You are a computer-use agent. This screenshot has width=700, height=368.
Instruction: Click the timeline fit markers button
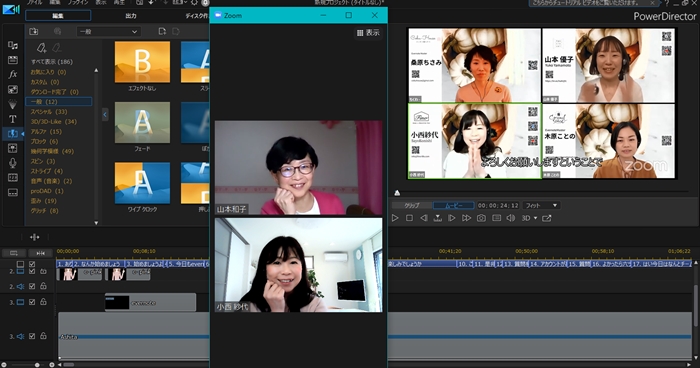41,253
